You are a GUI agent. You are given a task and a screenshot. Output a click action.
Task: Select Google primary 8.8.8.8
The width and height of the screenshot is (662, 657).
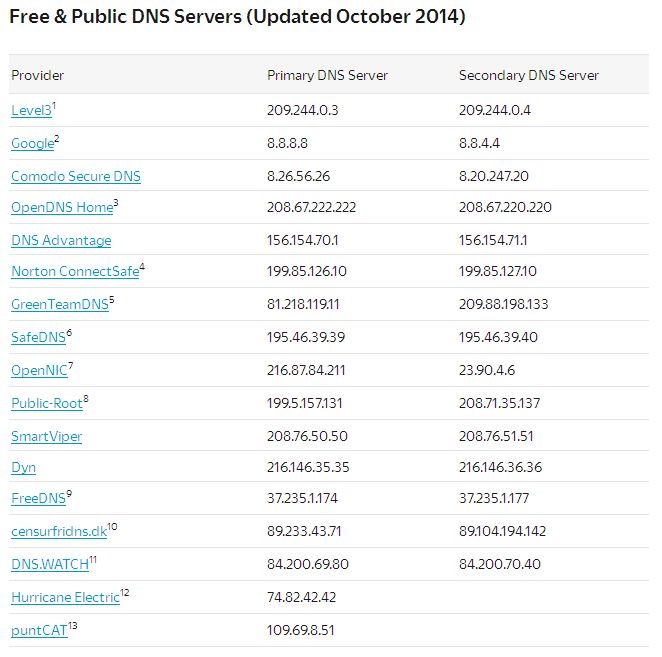pyautogui.click(x=287, y=143)
